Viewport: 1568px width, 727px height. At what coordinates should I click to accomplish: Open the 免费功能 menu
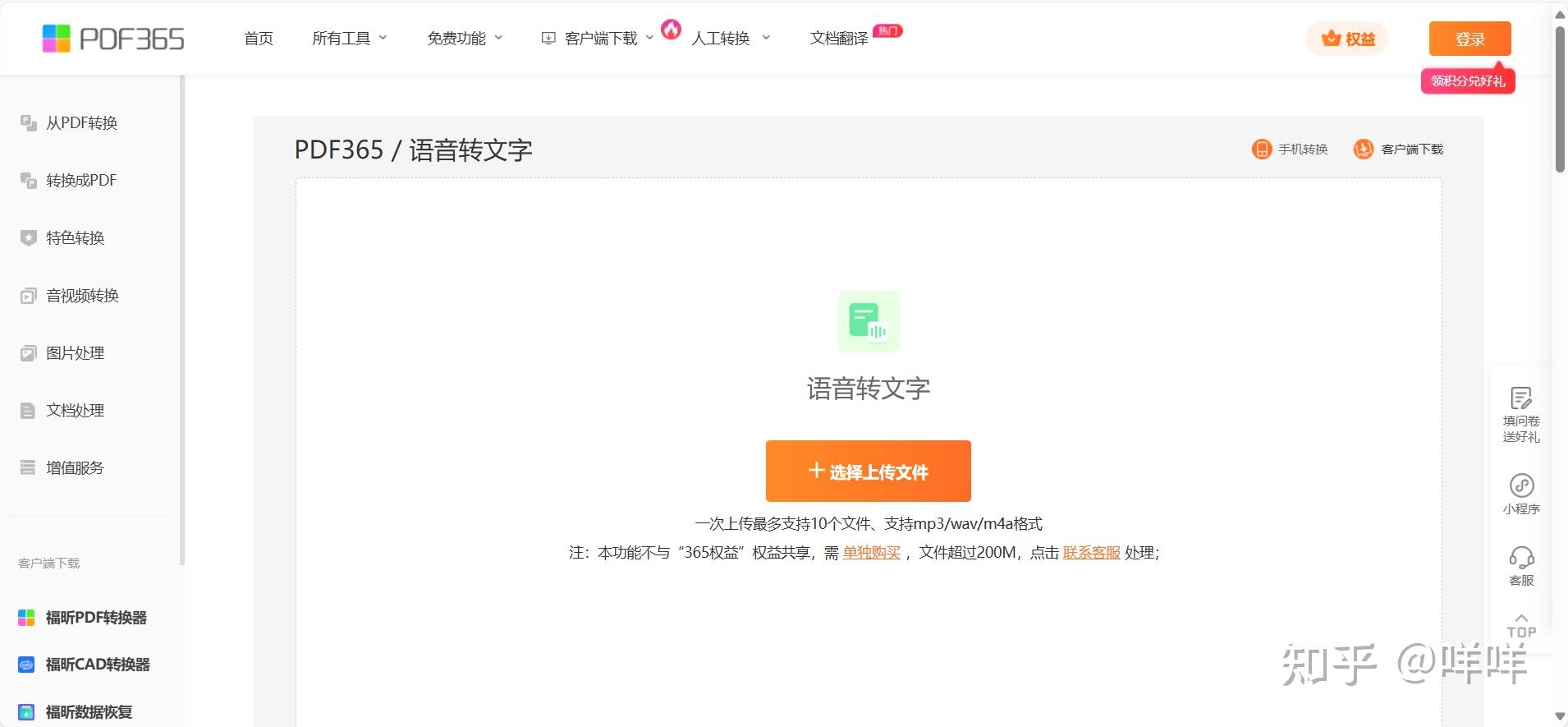pos(456,39)
